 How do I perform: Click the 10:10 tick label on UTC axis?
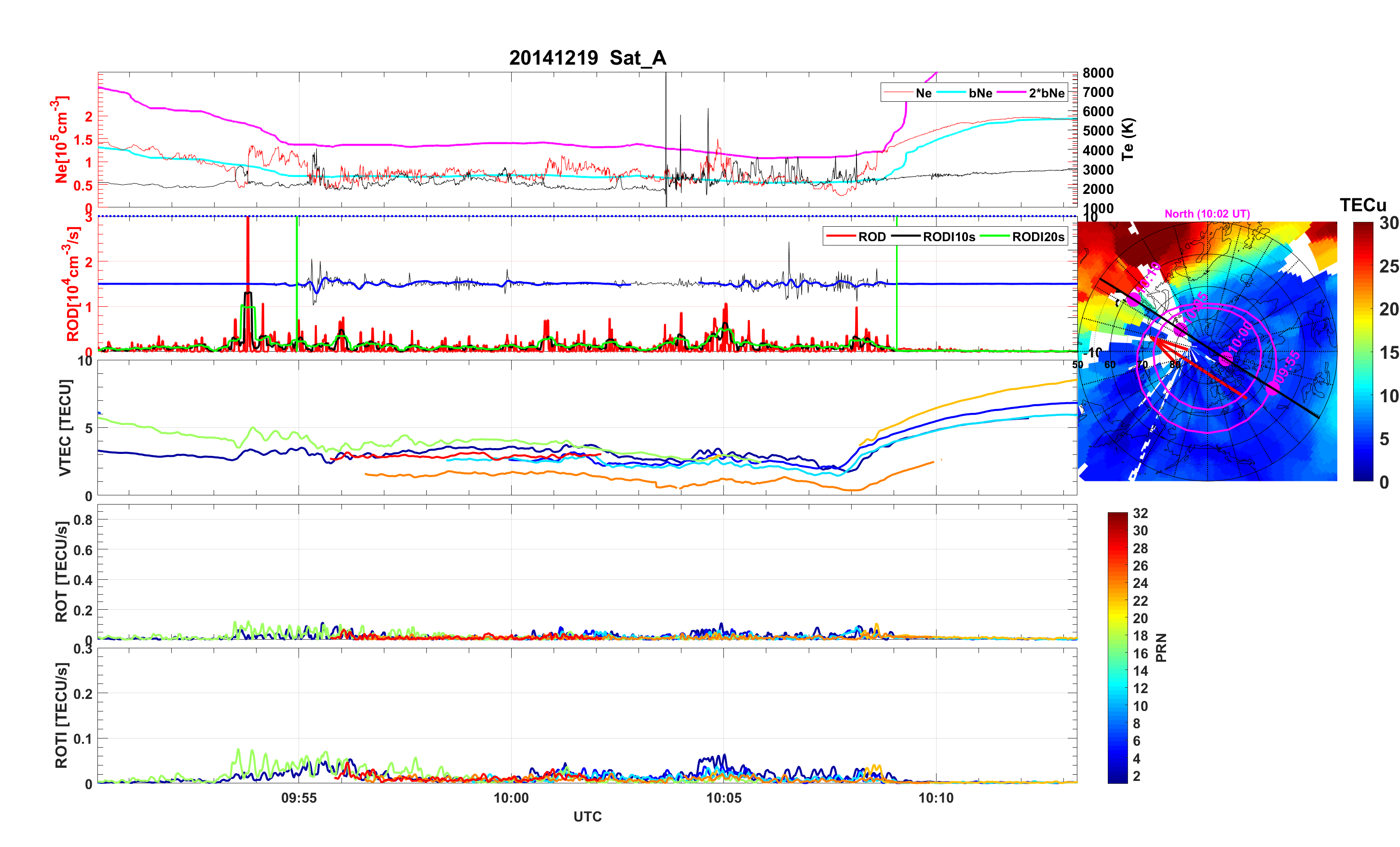(x=936, y=797)
